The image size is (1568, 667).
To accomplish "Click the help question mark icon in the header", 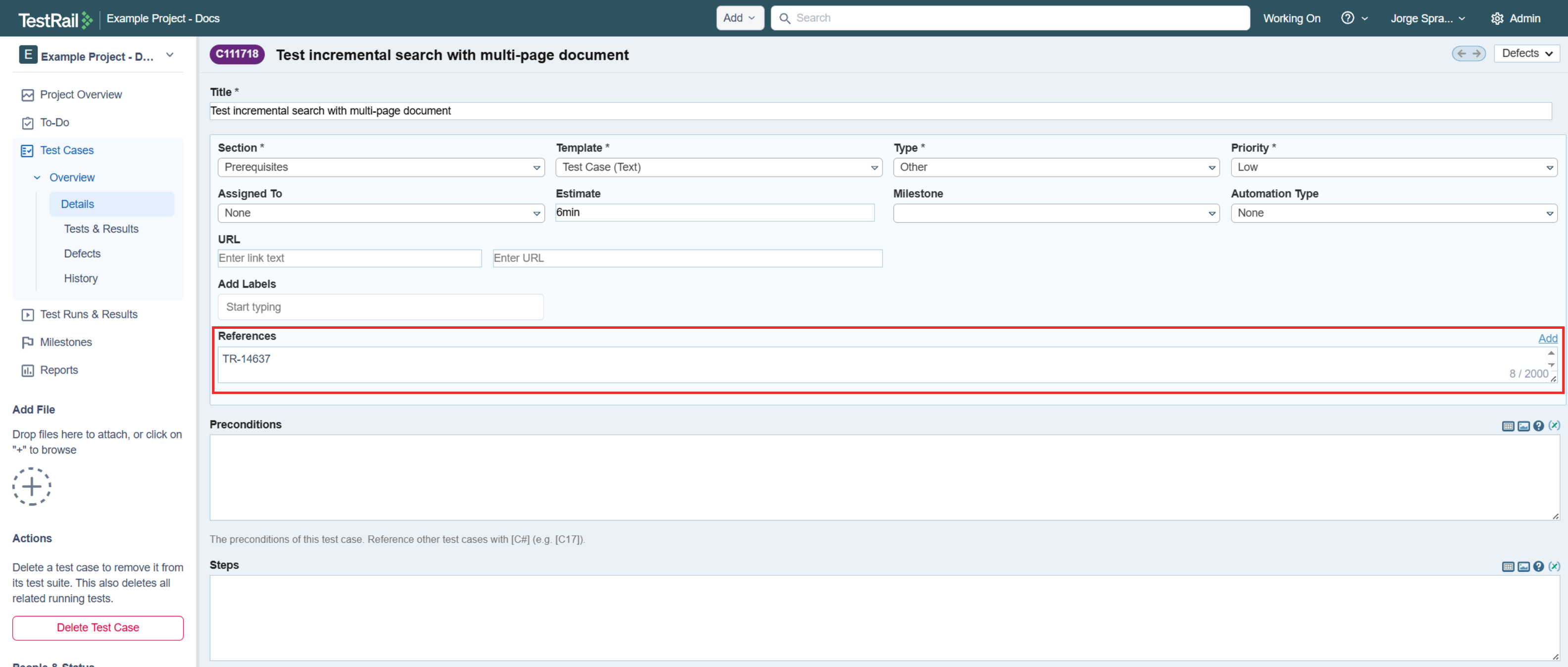I will [1347, 18].
